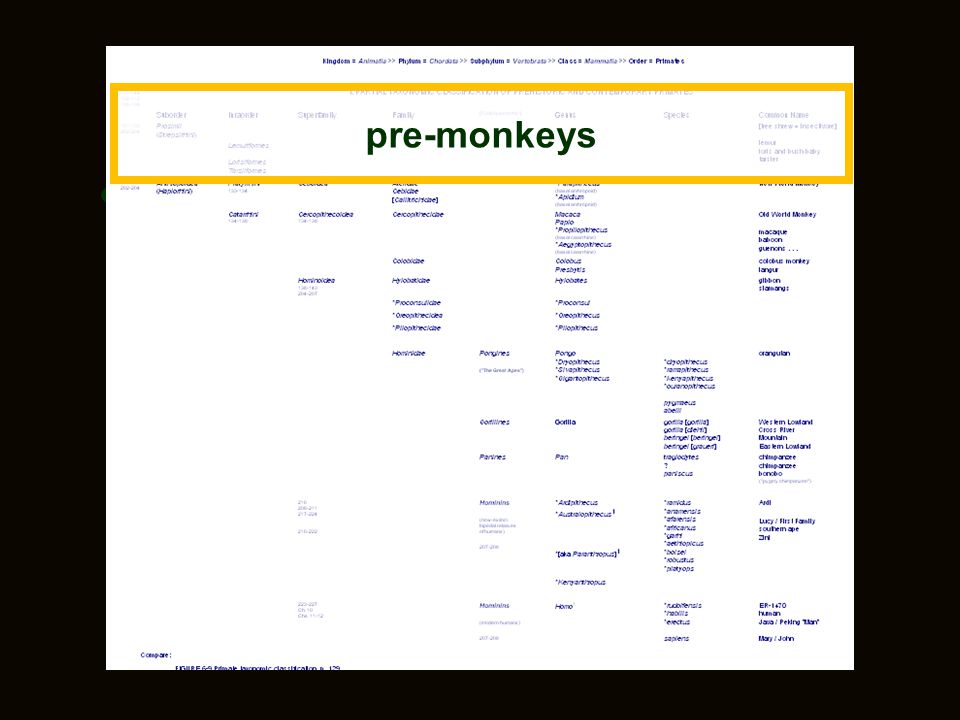
Task: Click the 'Kingdom' label in the header breadcrumb
Action: click(336, 61)
